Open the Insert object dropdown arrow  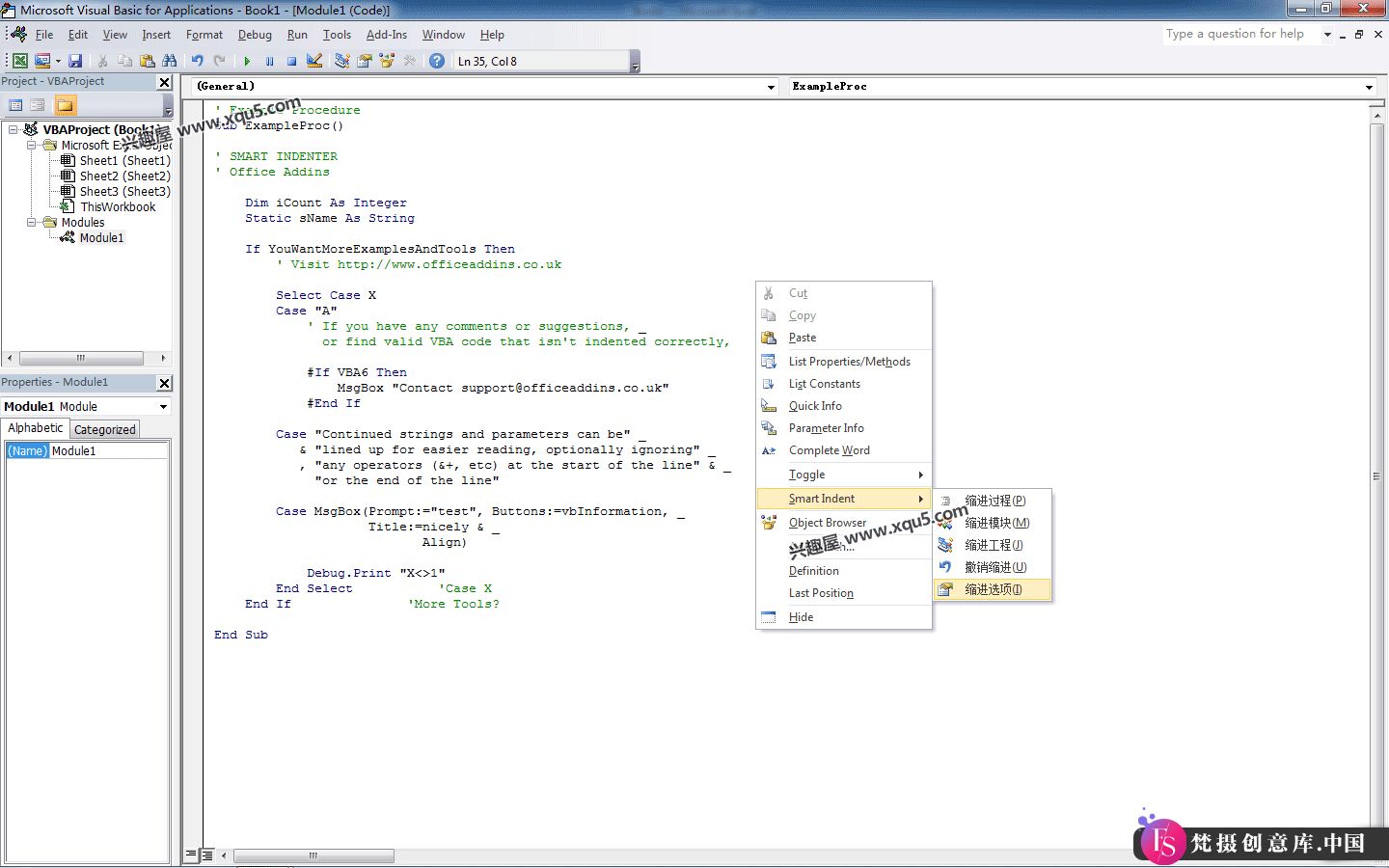(x=58, y=61)
